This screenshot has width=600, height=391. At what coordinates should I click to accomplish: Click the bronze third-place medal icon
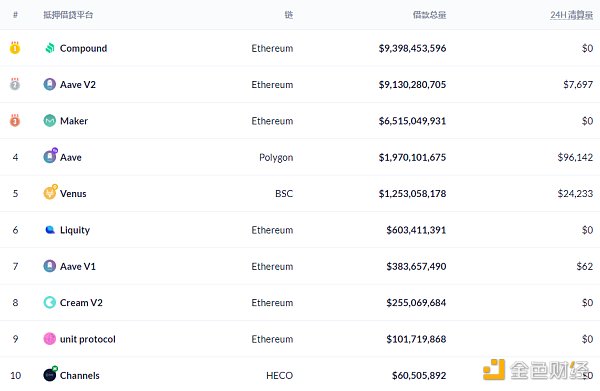(x=15, y=121)
